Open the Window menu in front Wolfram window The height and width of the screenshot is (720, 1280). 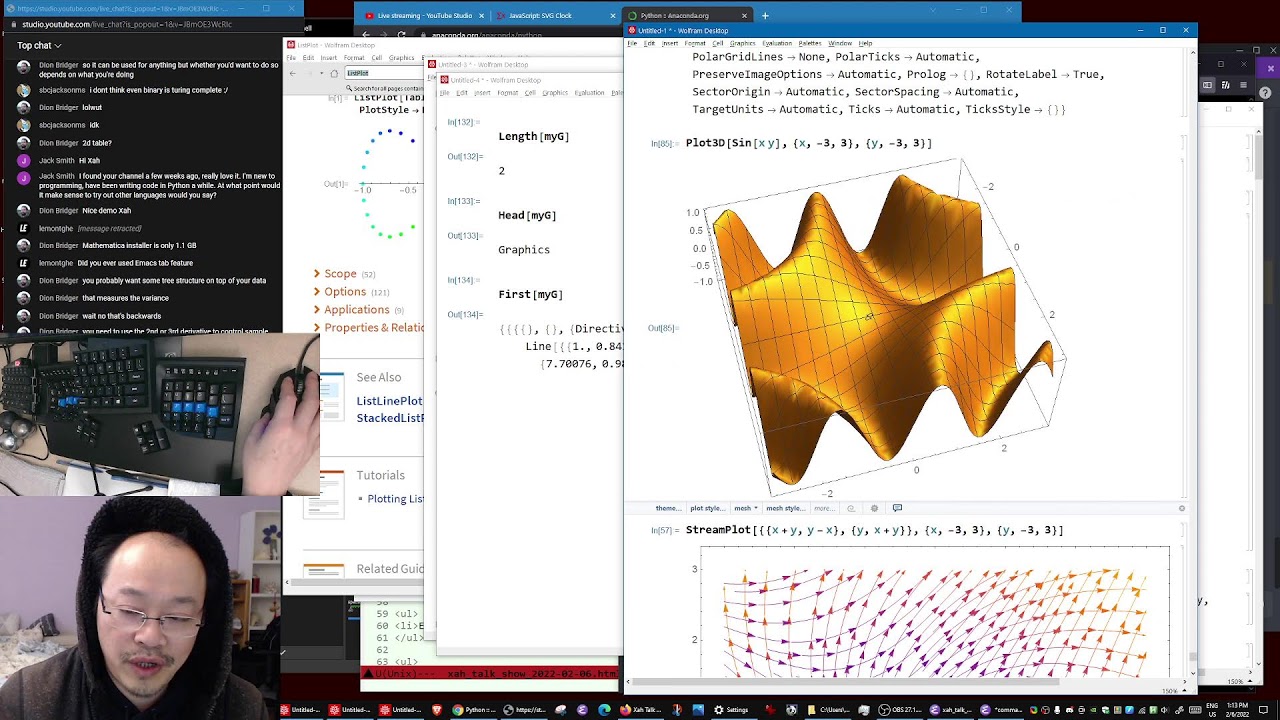840,43
